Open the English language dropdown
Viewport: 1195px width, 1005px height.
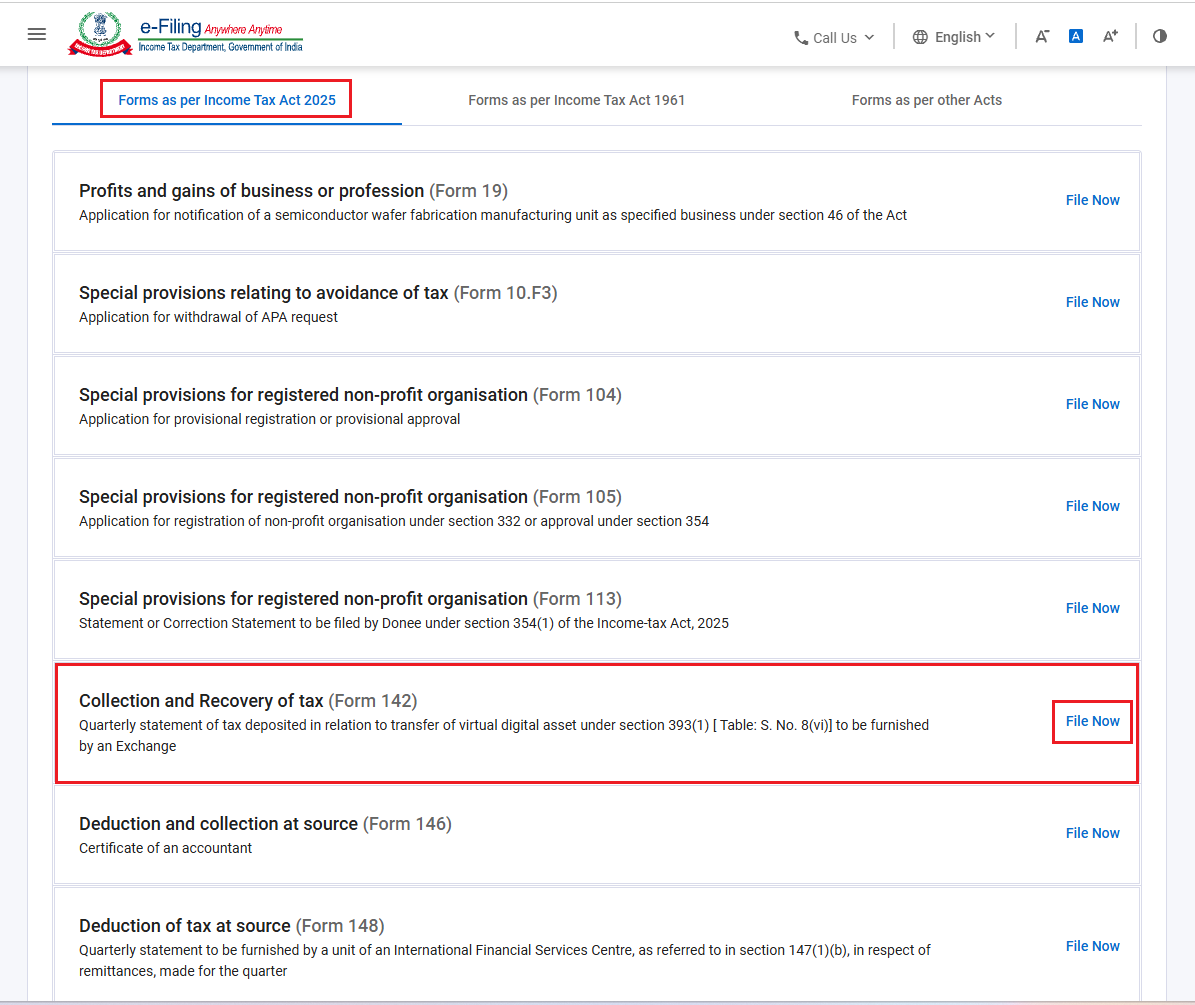(954, 37)
